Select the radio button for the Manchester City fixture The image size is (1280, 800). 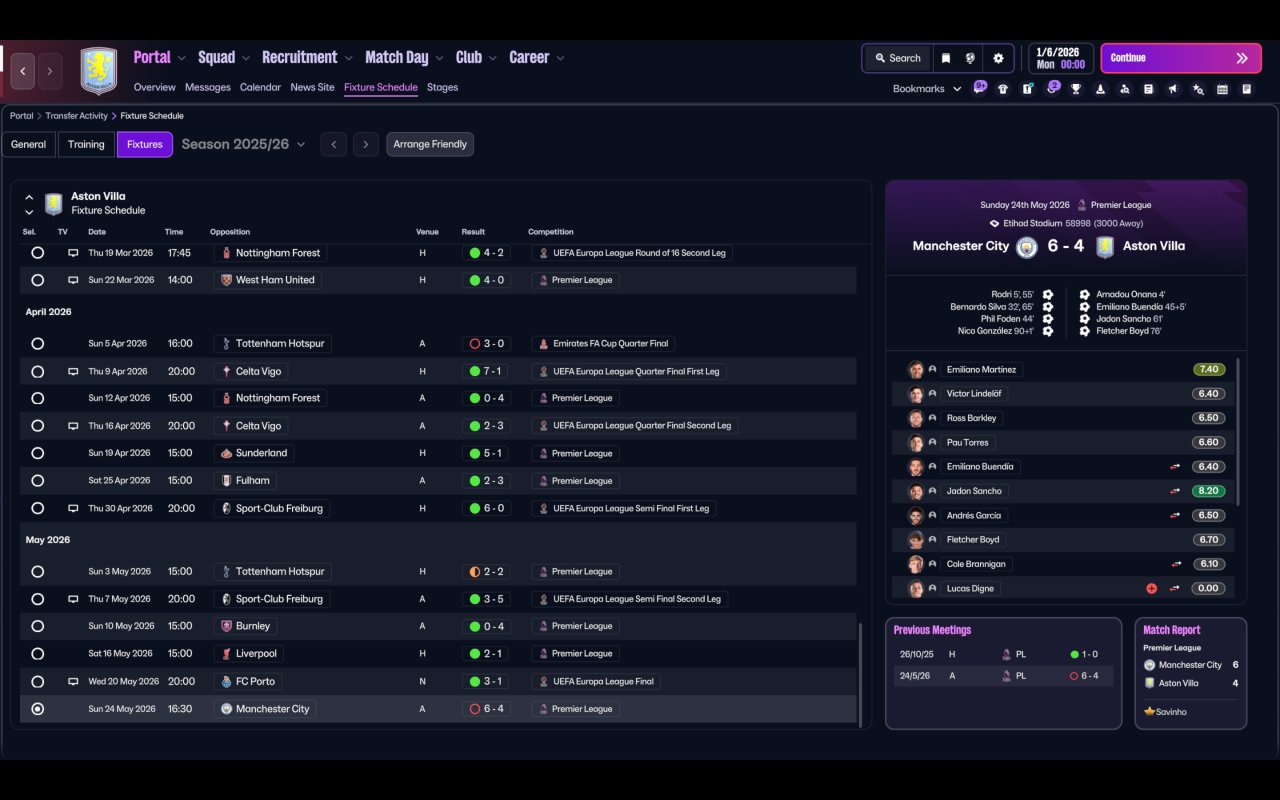click(38, 709)
